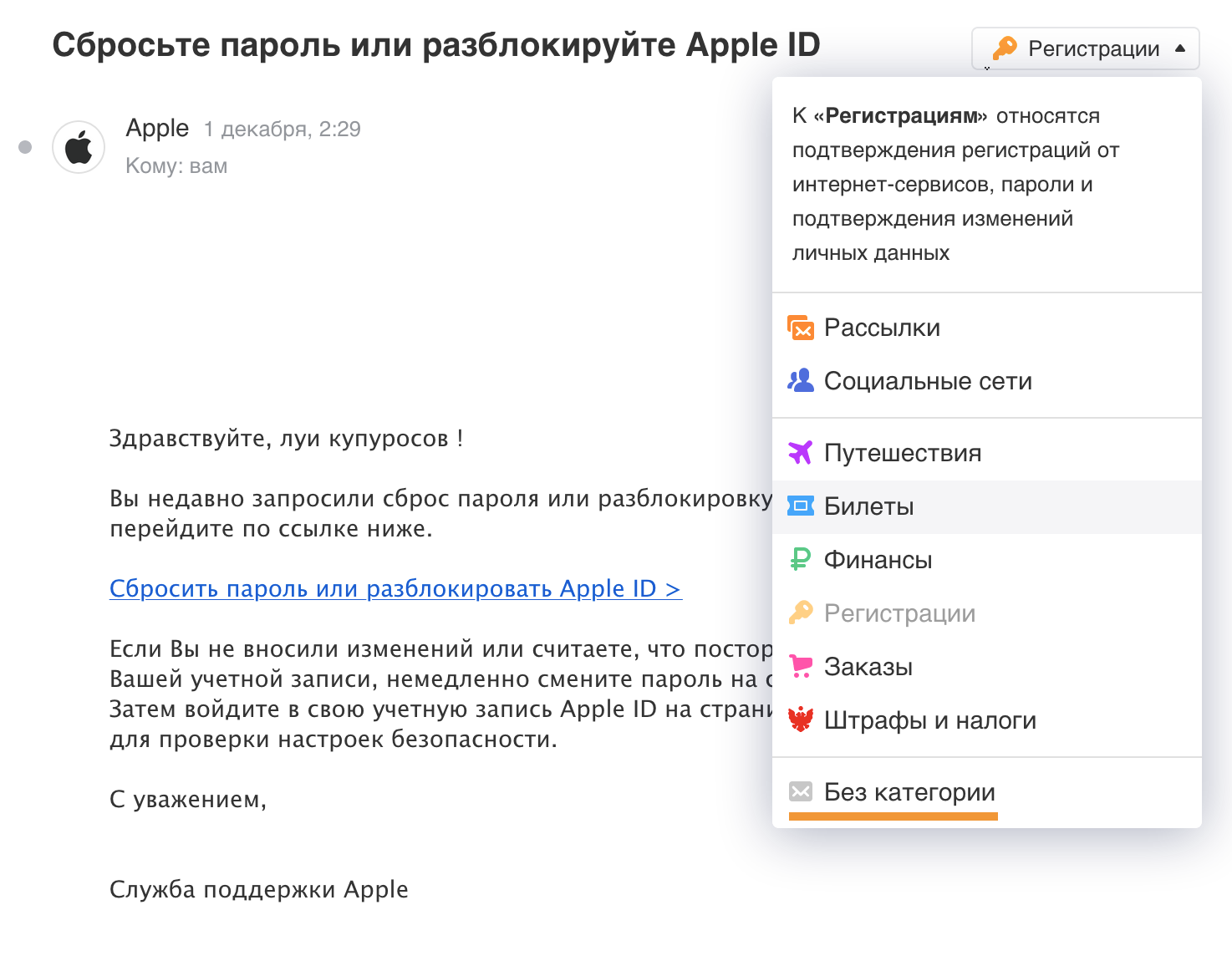Click the Социальные сети people icon

801,381
